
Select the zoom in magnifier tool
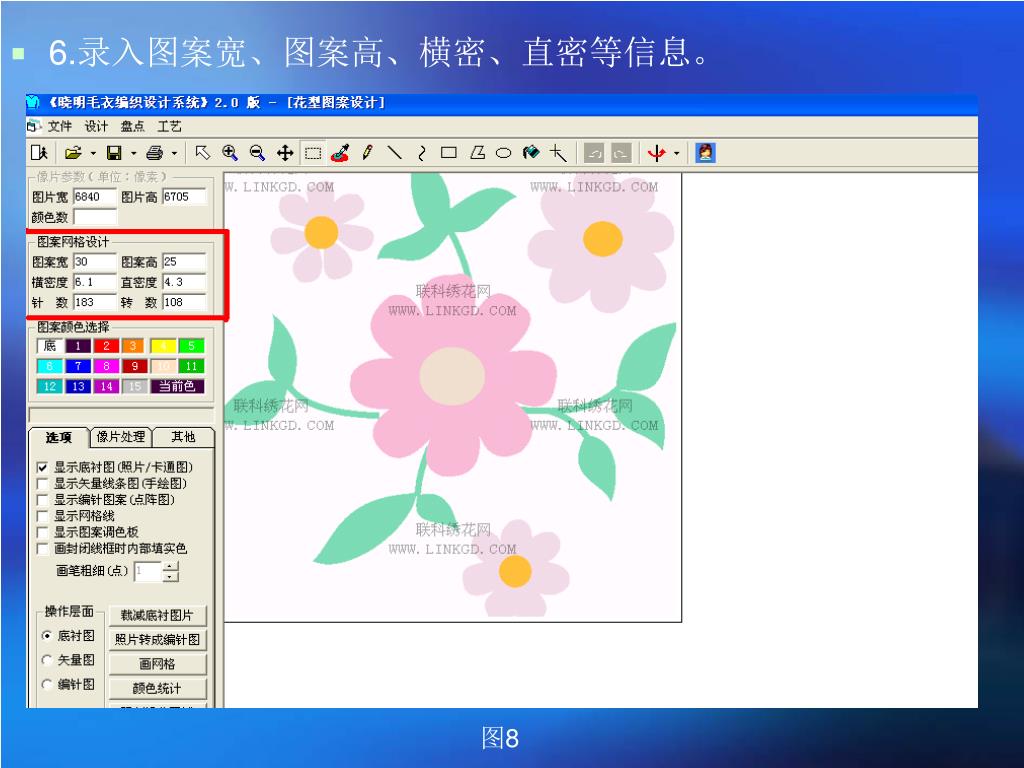coord(230,153)
